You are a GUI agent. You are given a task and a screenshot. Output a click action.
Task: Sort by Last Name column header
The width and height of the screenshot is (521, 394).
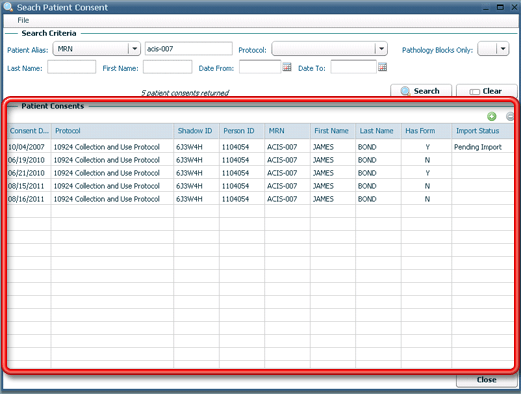tap(378, 131)
